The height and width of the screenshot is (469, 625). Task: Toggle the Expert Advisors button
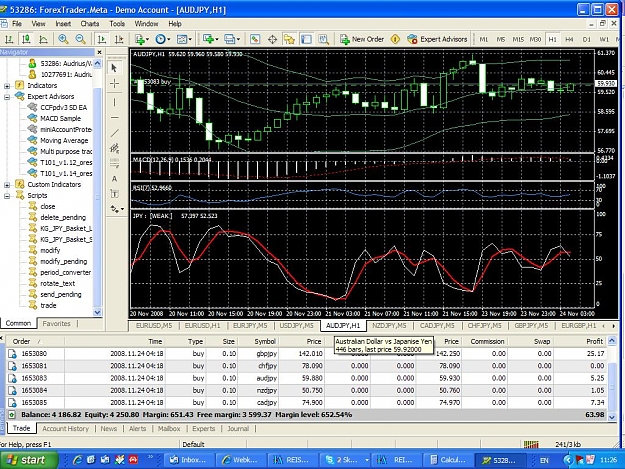pos(437,39)
